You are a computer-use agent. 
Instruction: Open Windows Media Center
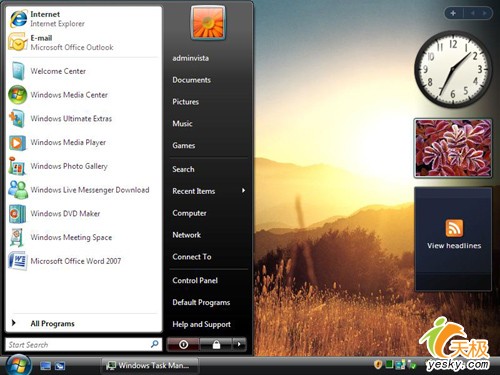[x=83, y=95]
